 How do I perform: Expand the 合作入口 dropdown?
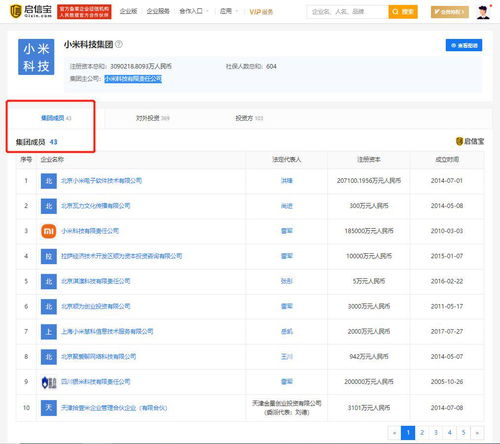[194, 11]
